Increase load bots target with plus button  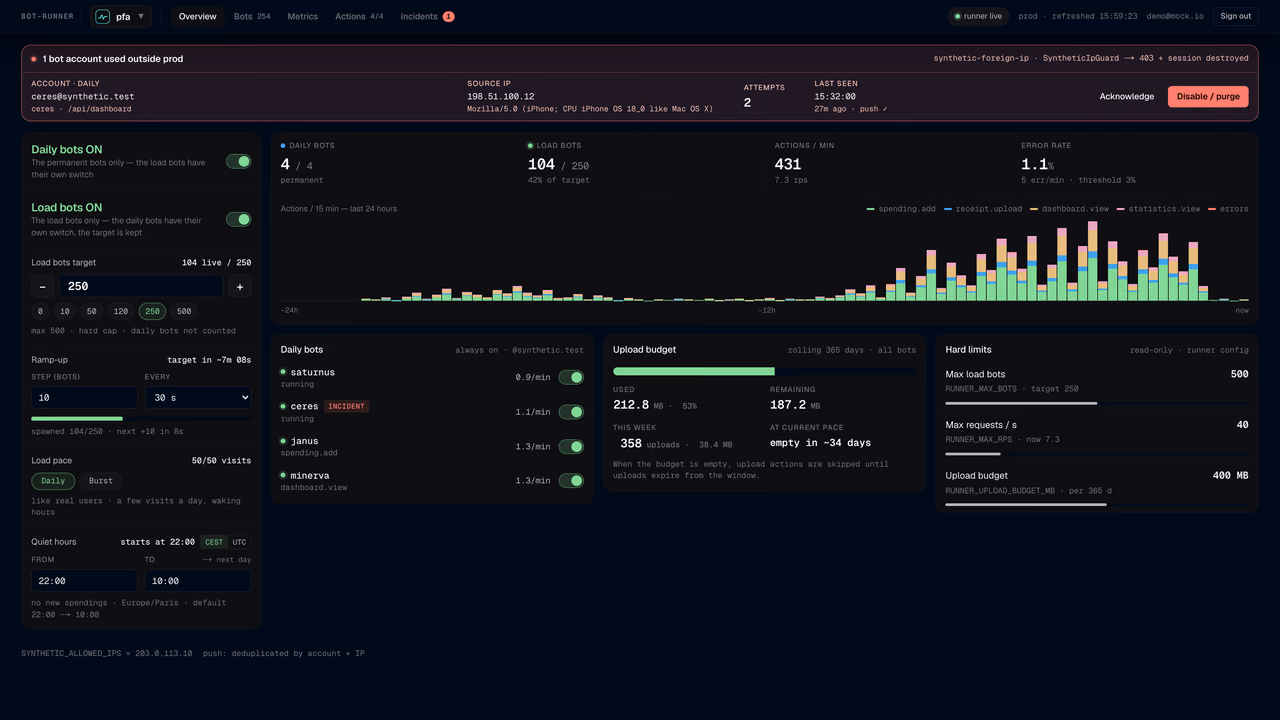point(240,286)
